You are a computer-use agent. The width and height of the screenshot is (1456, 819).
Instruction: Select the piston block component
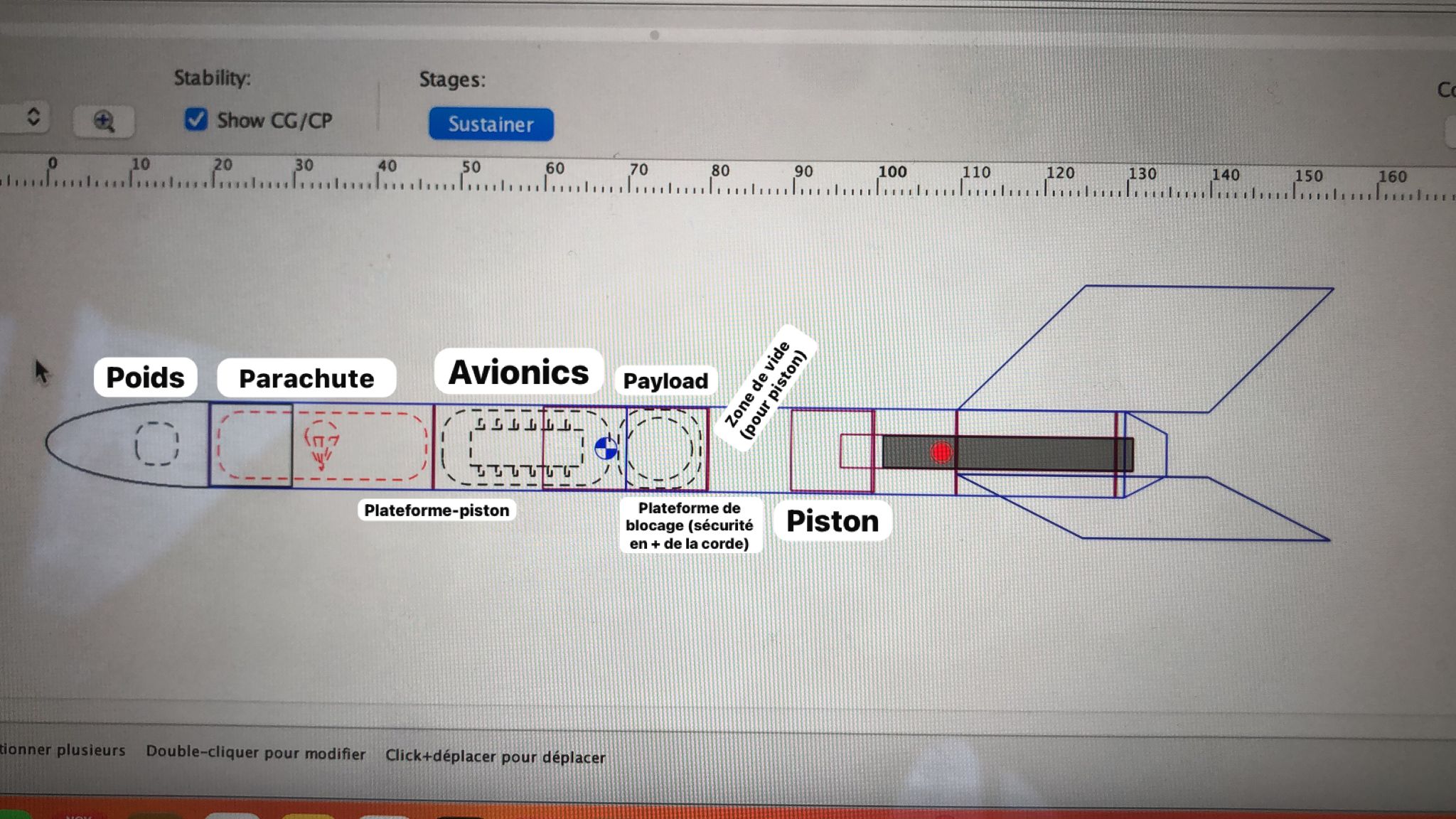pos(833,451)
